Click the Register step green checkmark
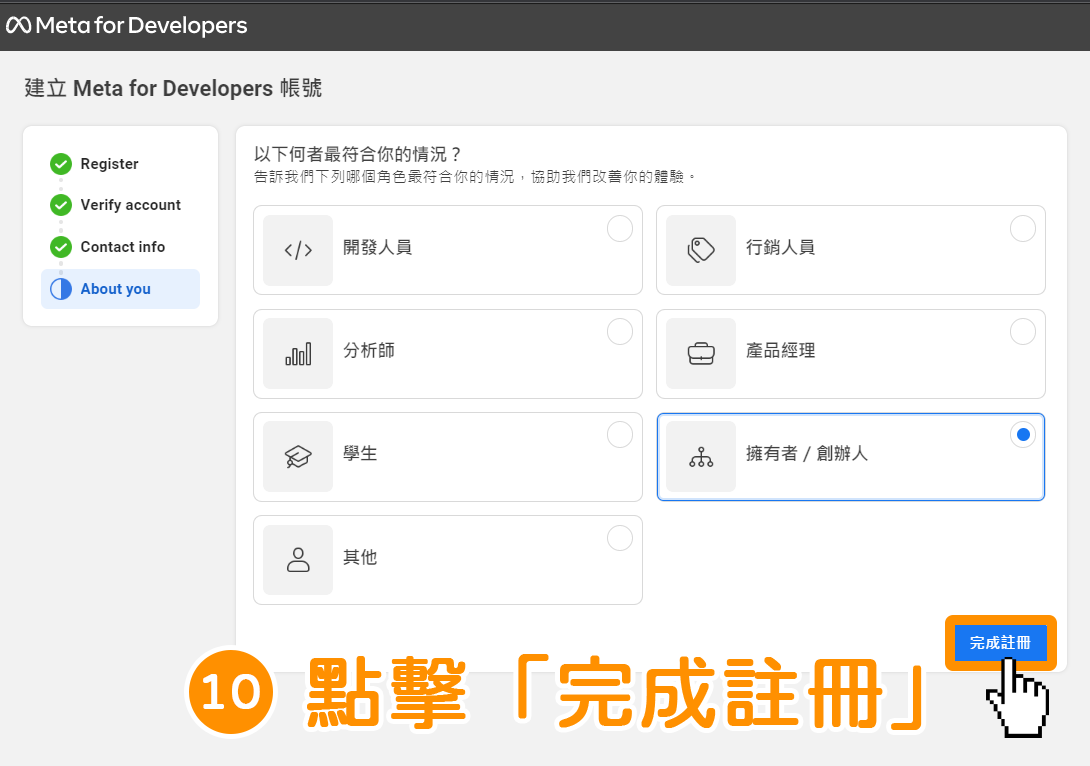The height and width of the screenshot is (766, 1090). click(x=61, y=164)
